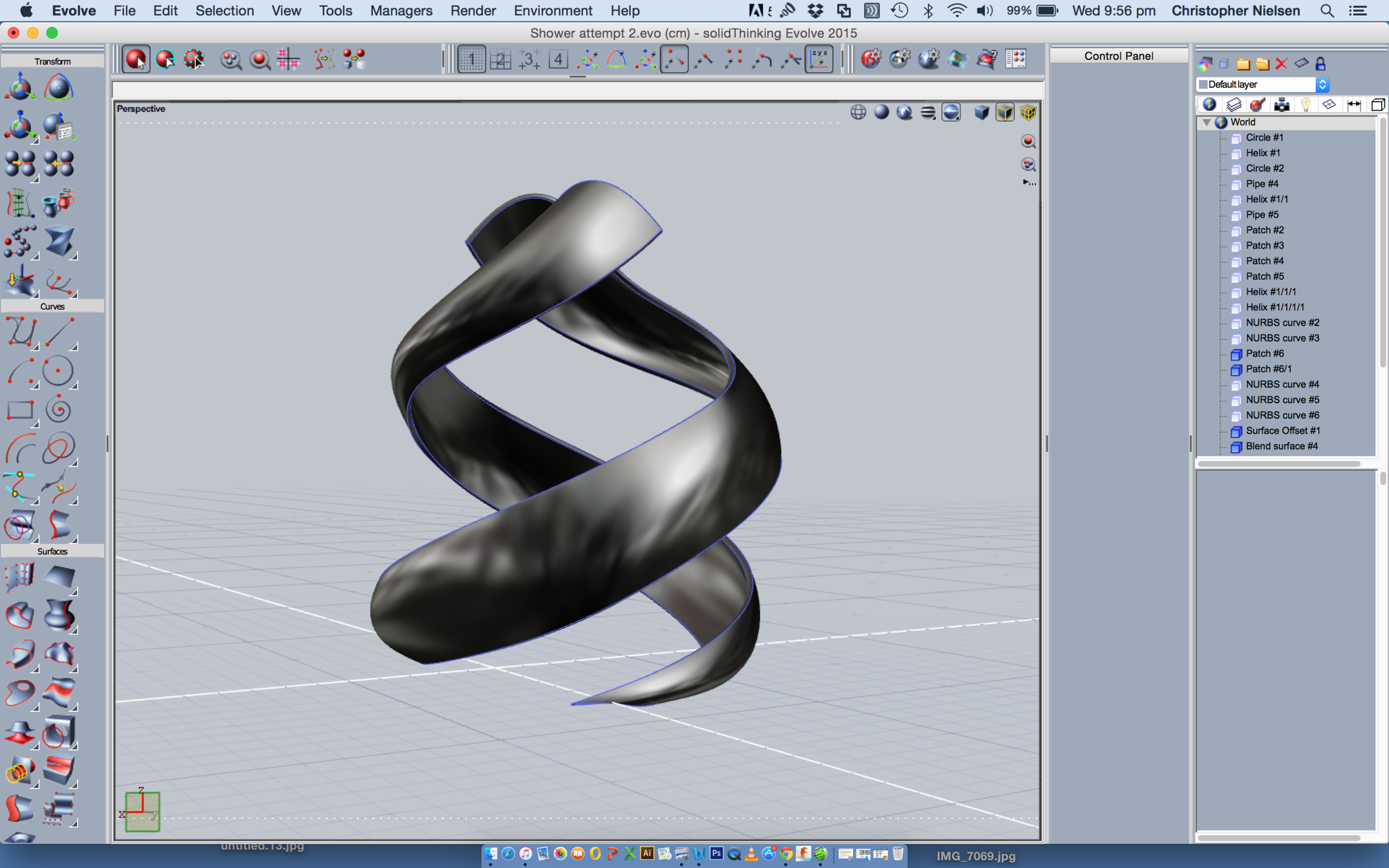This screenshot has height=868, width=1389.
Task: Click the Perspective viewport label
Action: [x=141, y=108]
